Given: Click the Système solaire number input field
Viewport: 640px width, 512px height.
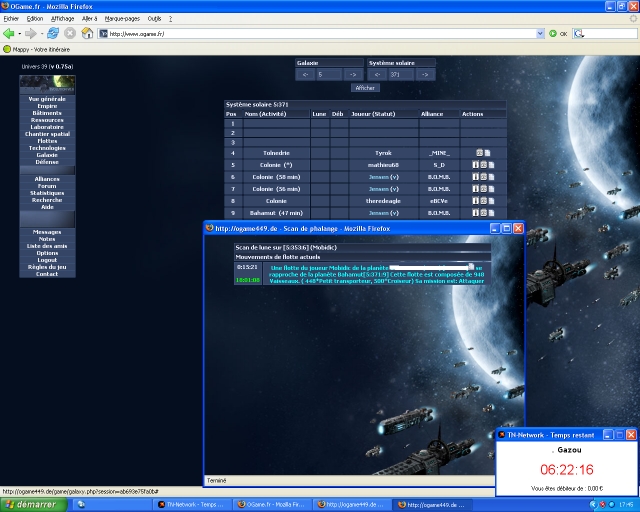Looking at the screenshot, I should click(401, 75).
